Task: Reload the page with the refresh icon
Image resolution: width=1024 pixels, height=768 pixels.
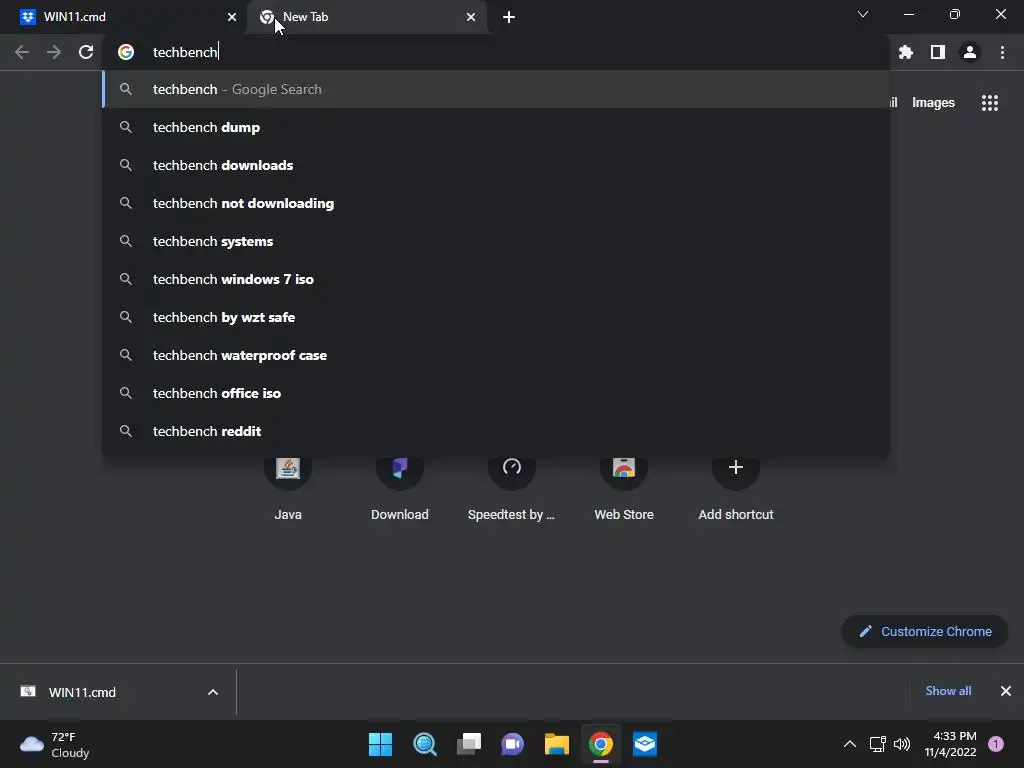Action: pyautogui.click(x=86, y=52)
